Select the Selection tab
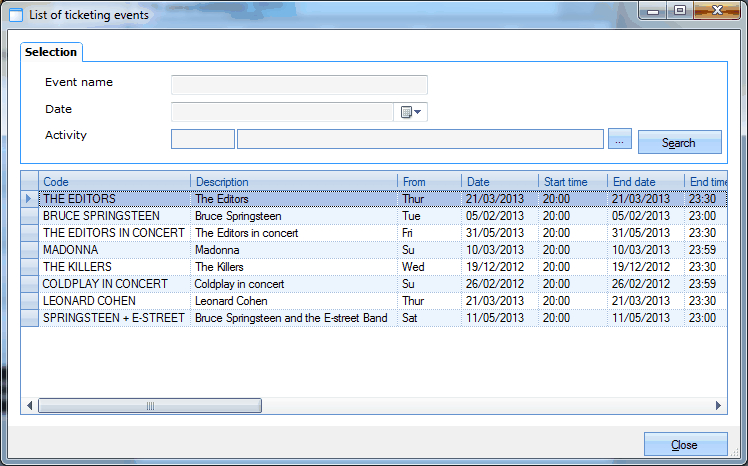 tap(51, 52)
